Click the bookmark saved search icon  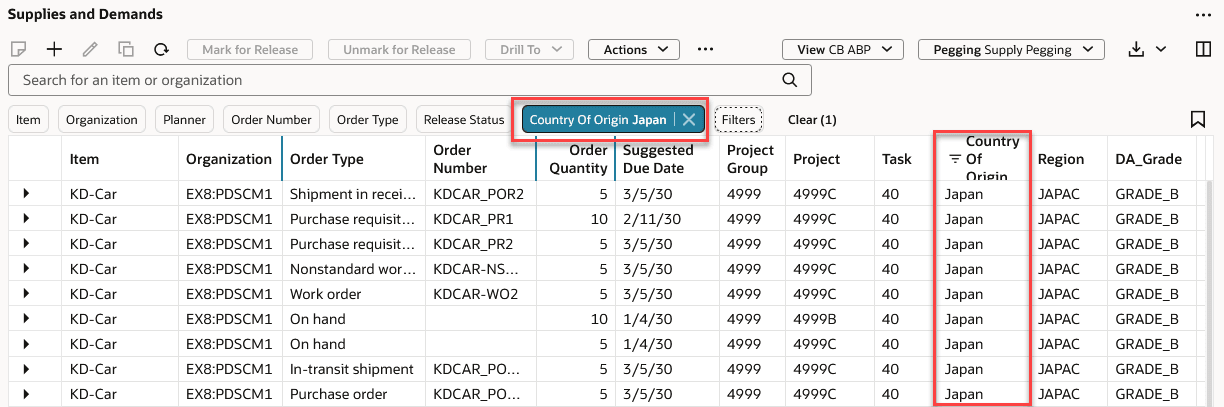coord(1198,120)
